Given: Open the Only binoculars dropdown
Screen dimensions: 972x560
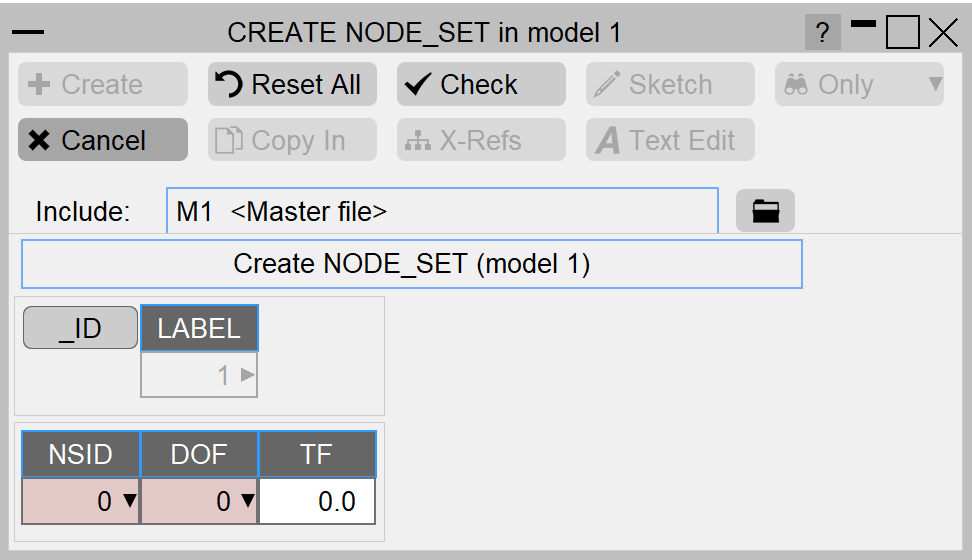Looking at the screenshot, I should pos(859,85).
